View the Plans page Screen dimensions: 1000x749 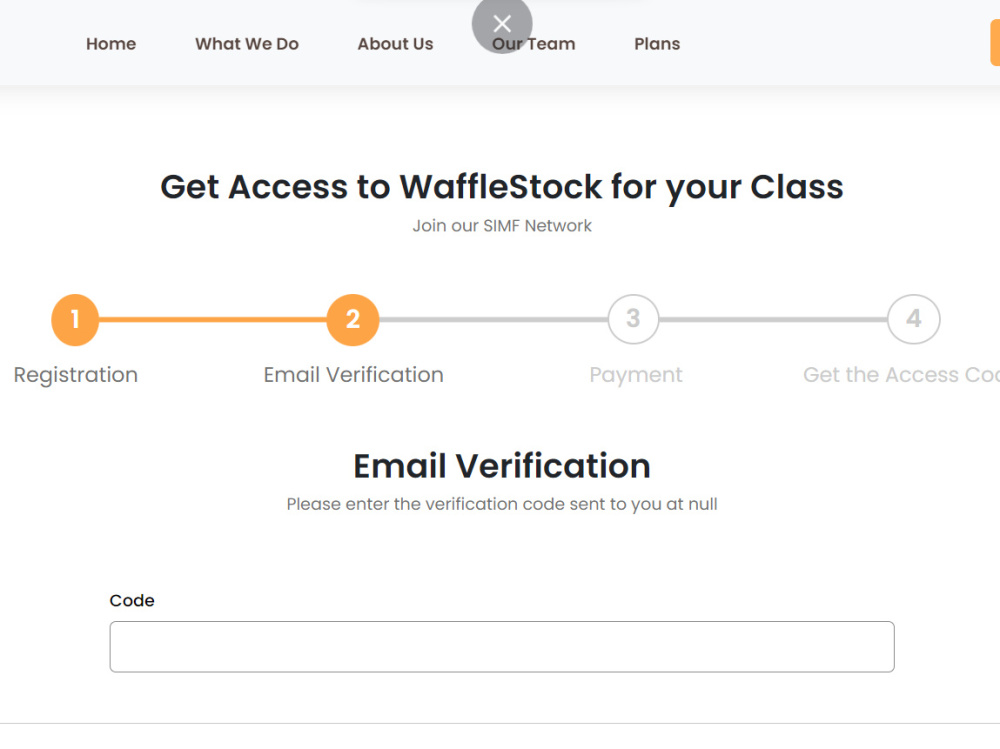click(657, 44)
